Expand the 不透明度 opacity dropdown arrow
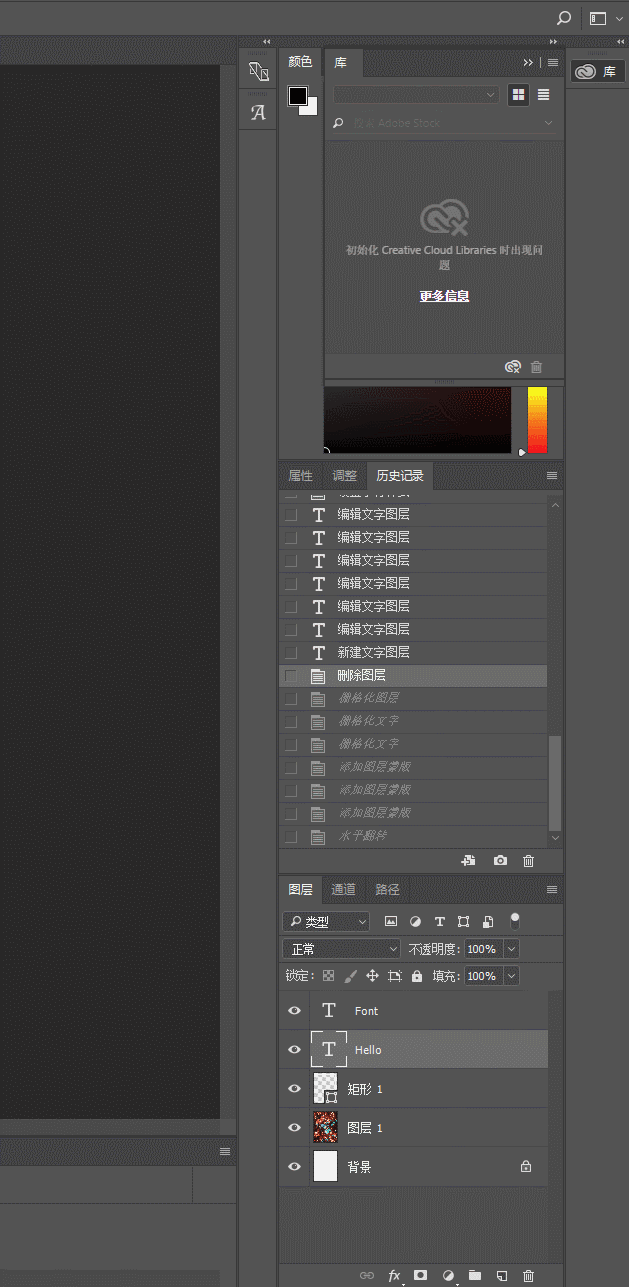629x1287 pixels. (x=511, y=949)
